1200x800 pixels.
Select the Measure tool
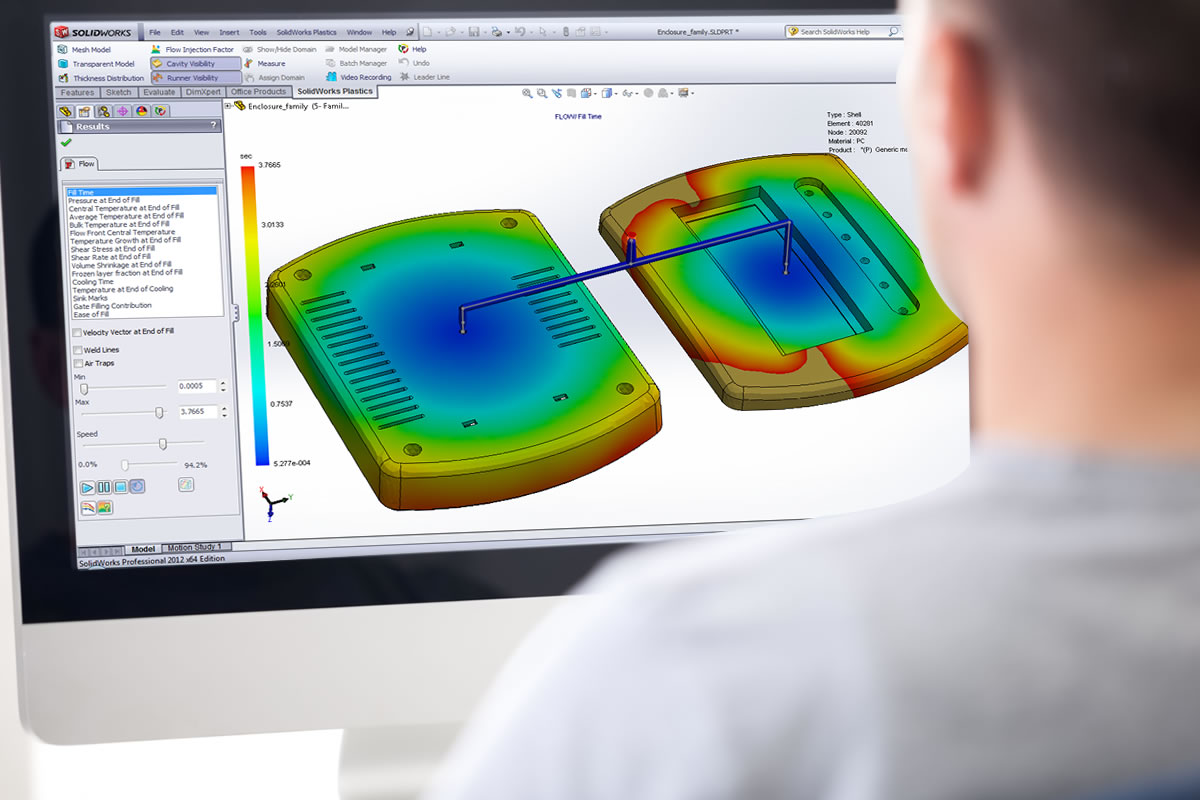[x=264, y=63]
